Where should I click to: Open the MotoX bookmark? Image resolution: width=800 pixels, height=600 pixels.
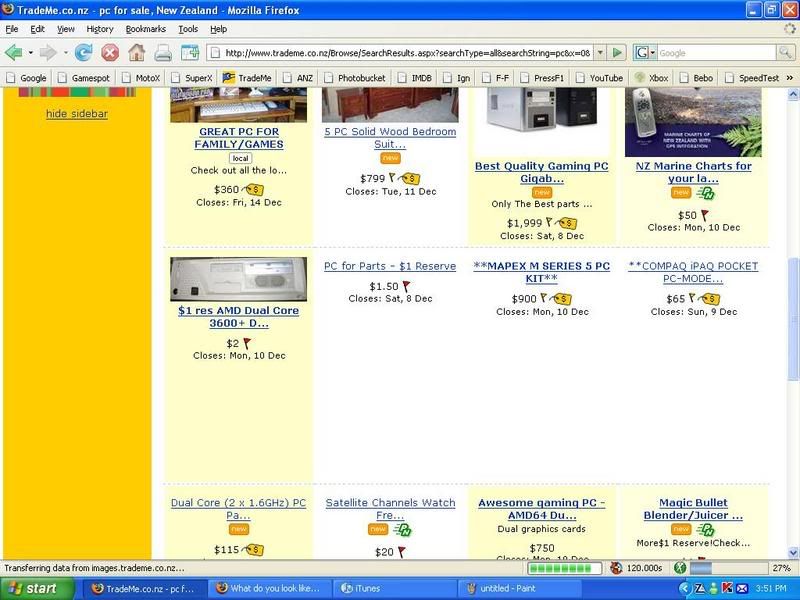coord(141,78)
